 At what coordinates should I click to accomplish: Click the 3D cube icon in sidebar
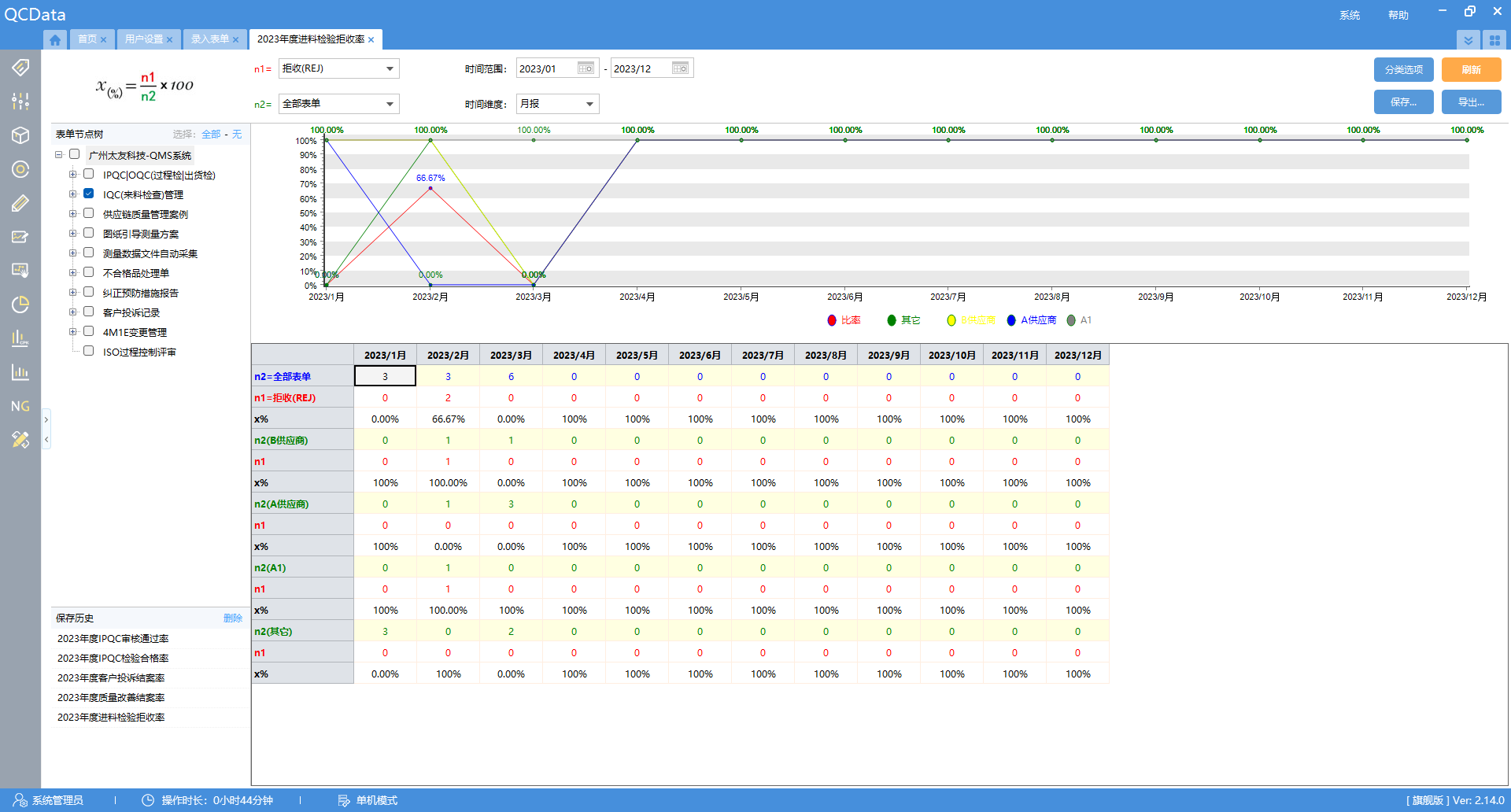tap(20, 135)
